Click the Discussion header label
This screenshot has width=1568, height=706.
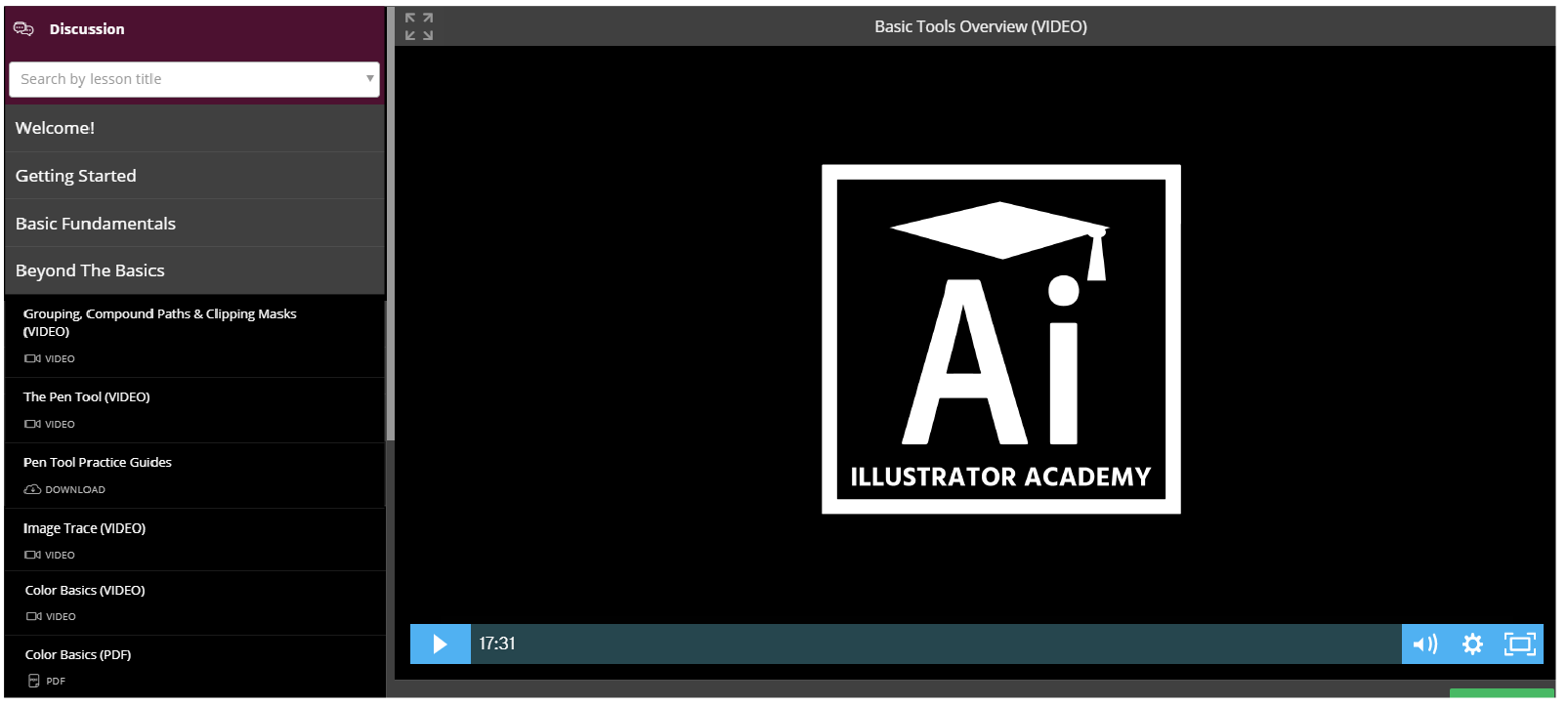tap(87, 29)
